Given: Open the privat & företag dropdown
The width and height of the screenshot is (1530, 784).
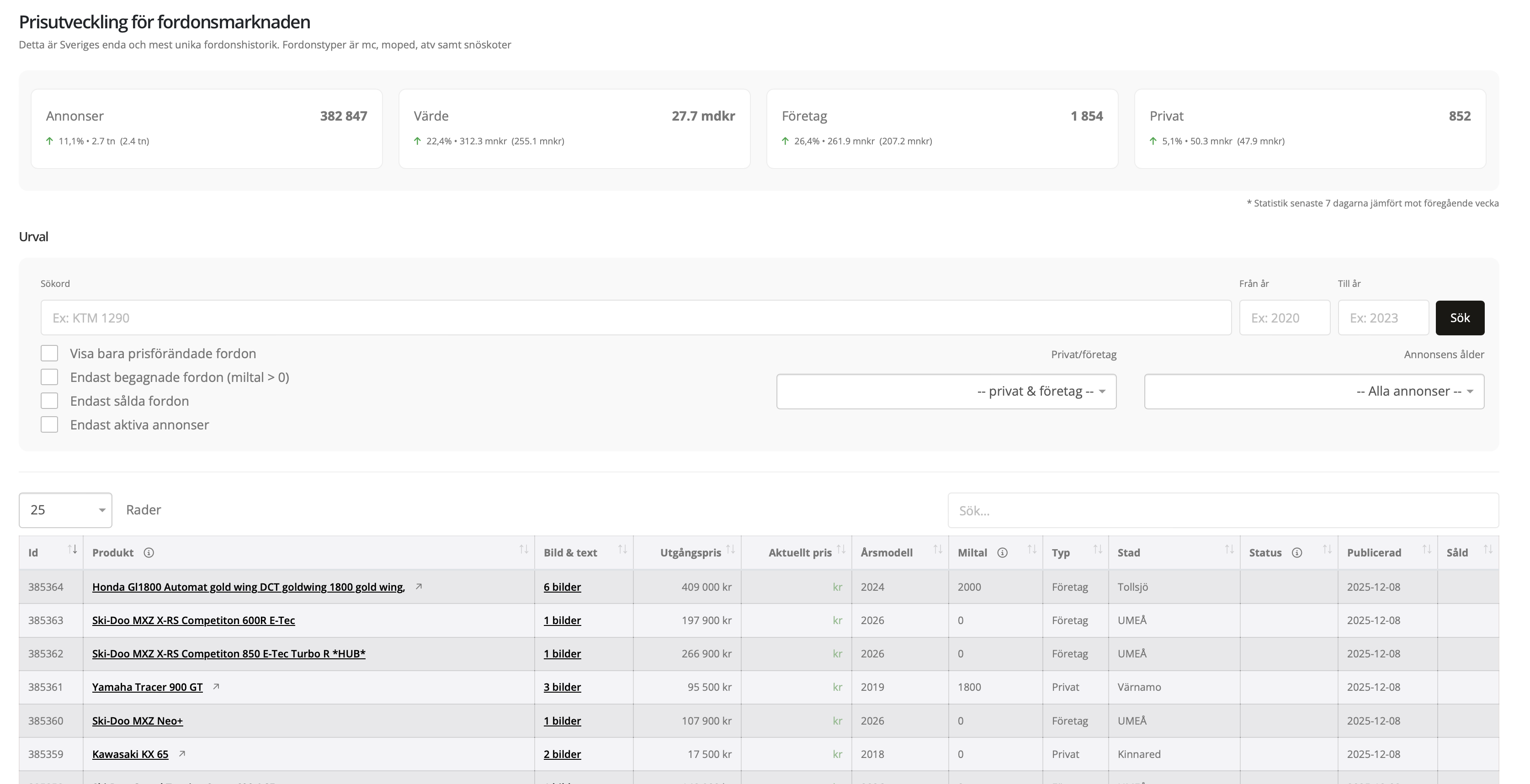Looking at the screenshot, I should pyautogui.click(x=946, y=392).
